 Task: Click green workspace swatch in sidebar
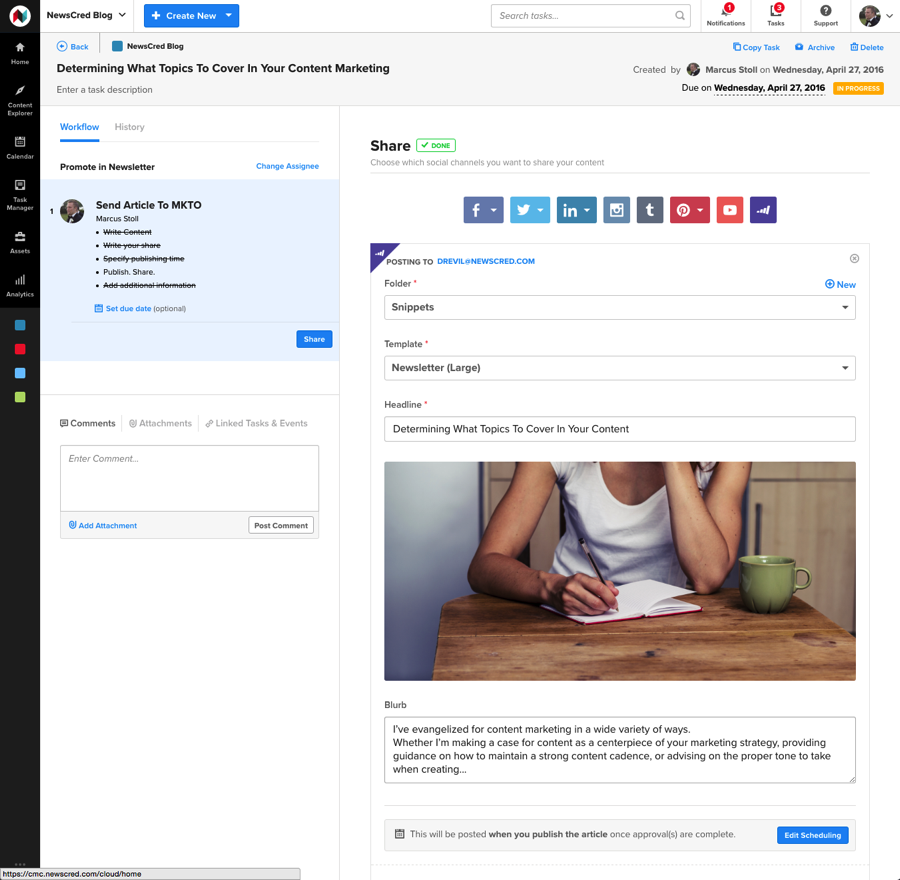(x=20, y=397)
